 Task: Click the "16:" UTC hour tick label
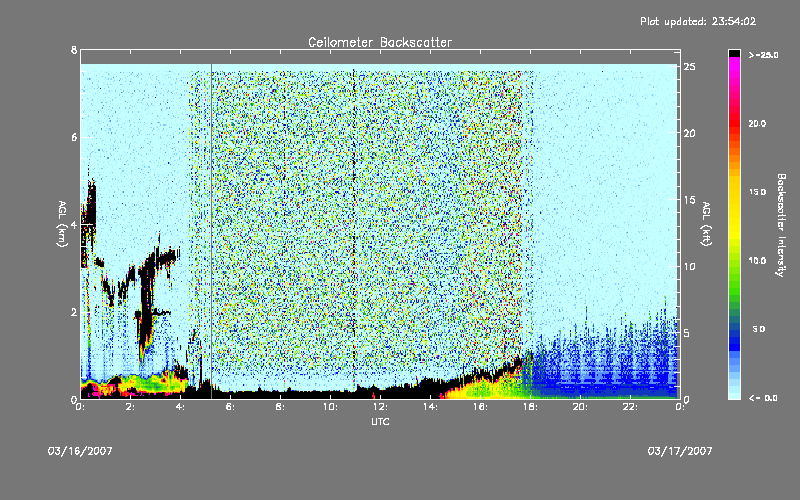pos(480,407)
